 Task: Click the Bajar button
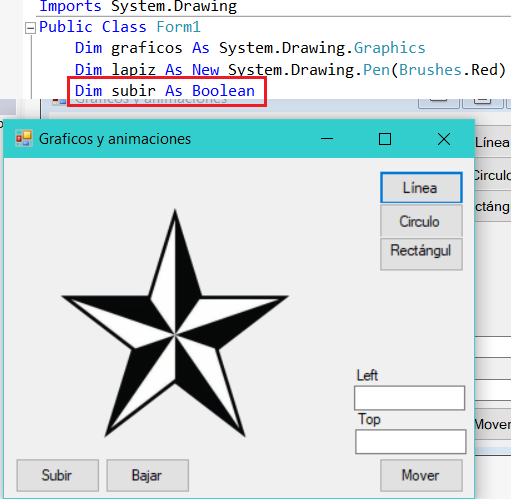(x=147, y=475)
